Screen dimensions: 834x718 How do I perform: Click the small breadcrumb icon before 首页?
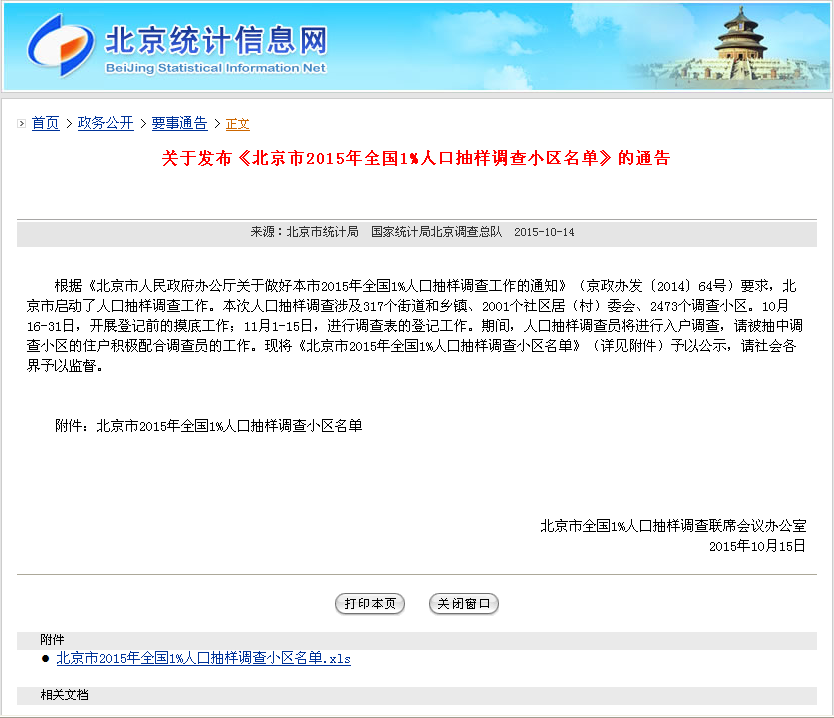22,124
